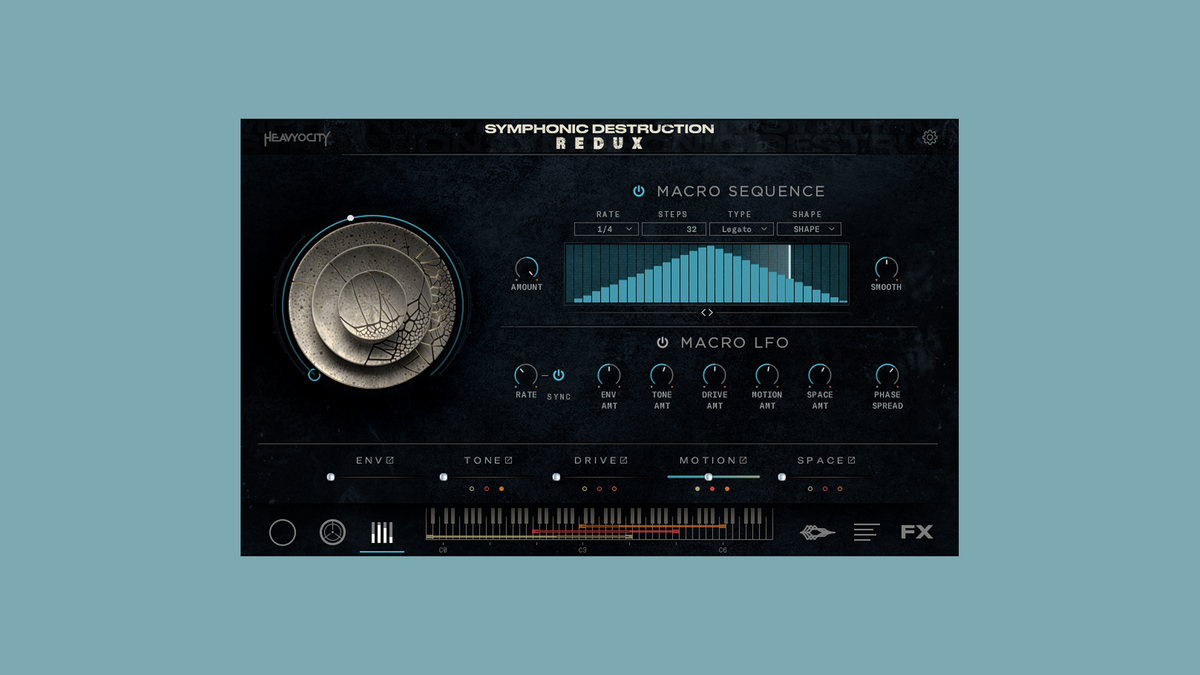Toggle the MACRO LFO power button

pos(662,342)
